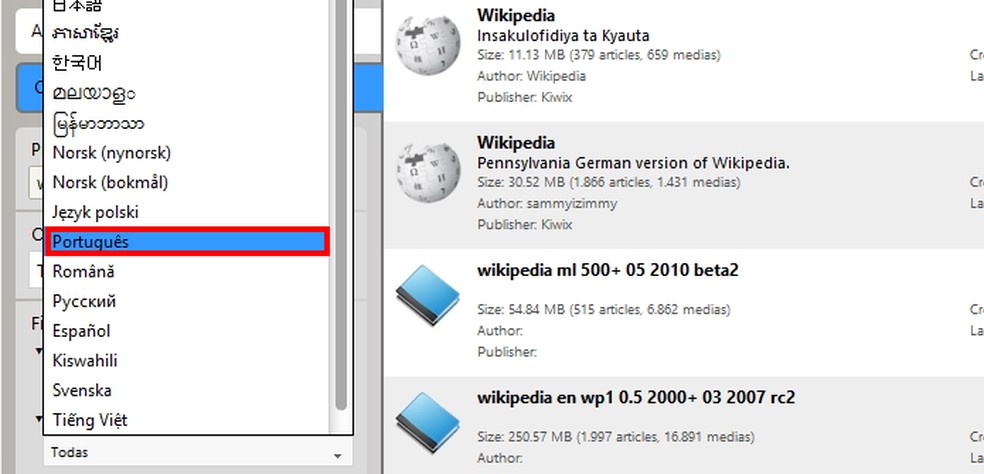Select wikipedia ml 500+ 05 2010 beta2 title
Viewport: 984px width, 474px height.
click(607, 270)
